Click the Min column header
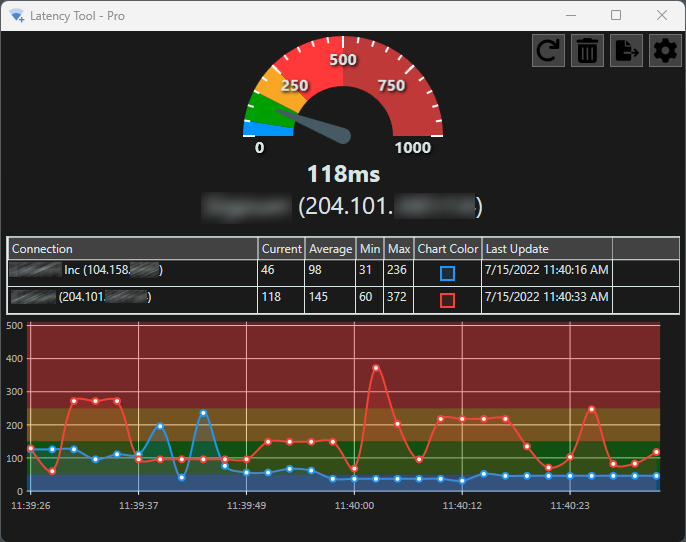The image size is (686, 542). (370, 249)
